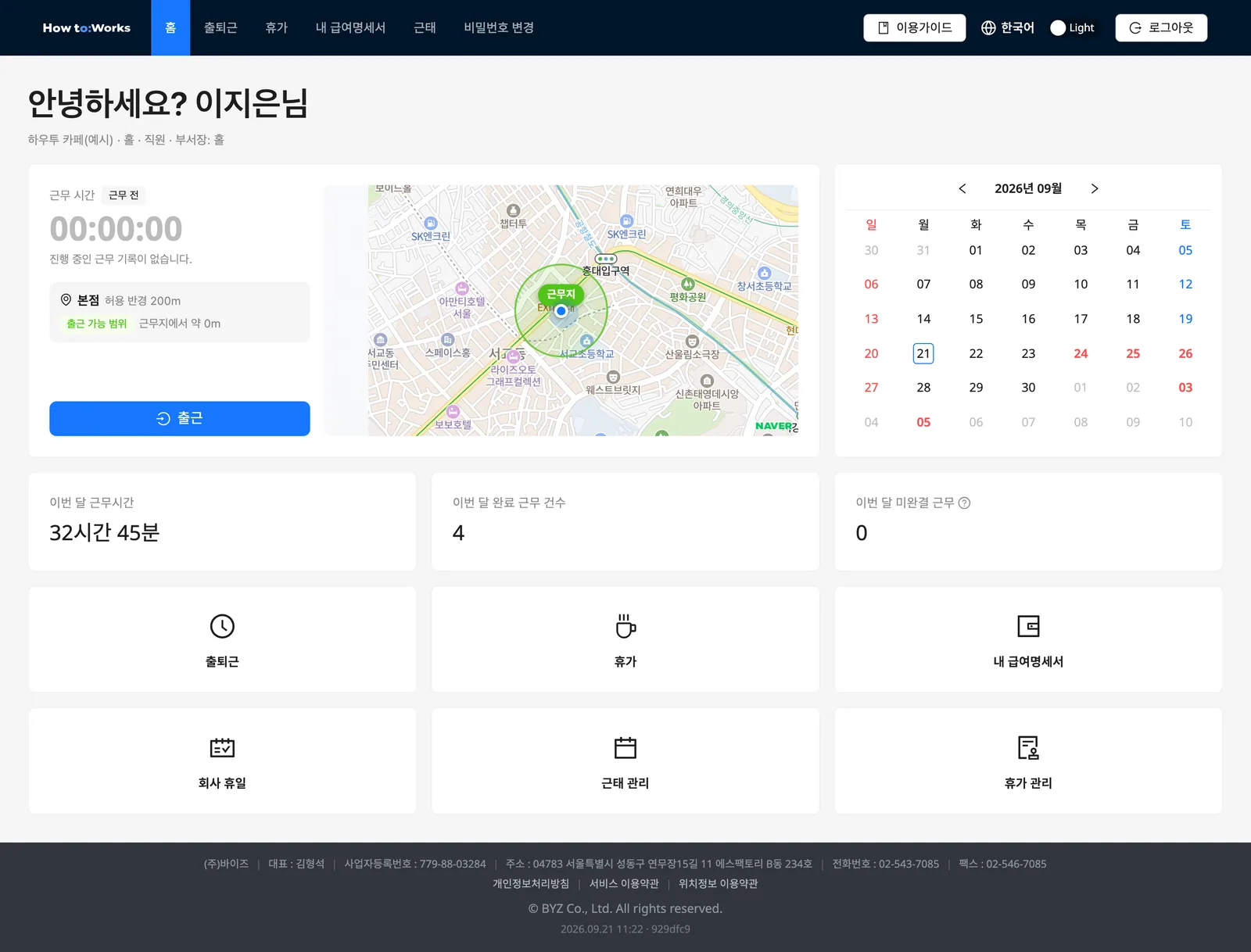
Task: Open 비밀번호 변경 in top navigation
Action: coord(499,27)
